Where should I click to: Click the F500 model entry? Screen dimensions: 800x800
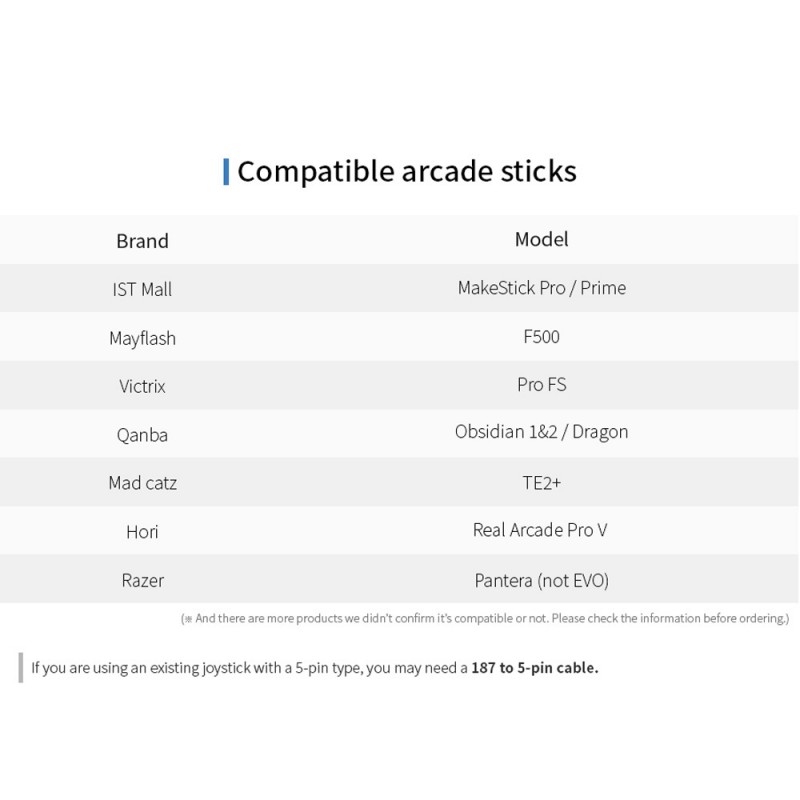pos(541,337)
